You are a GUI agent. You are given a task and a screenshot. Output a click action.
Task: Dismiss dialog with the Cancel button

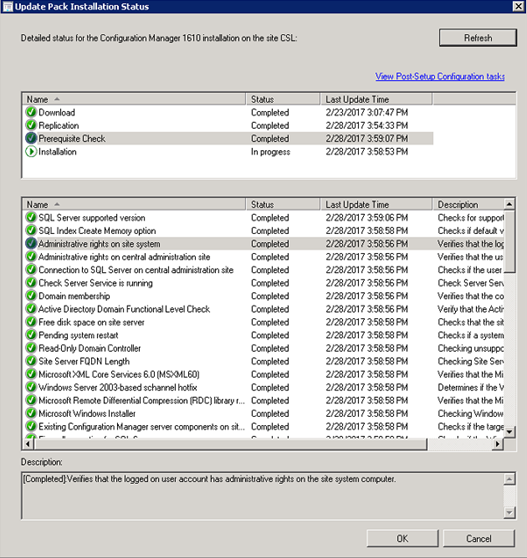479,538
